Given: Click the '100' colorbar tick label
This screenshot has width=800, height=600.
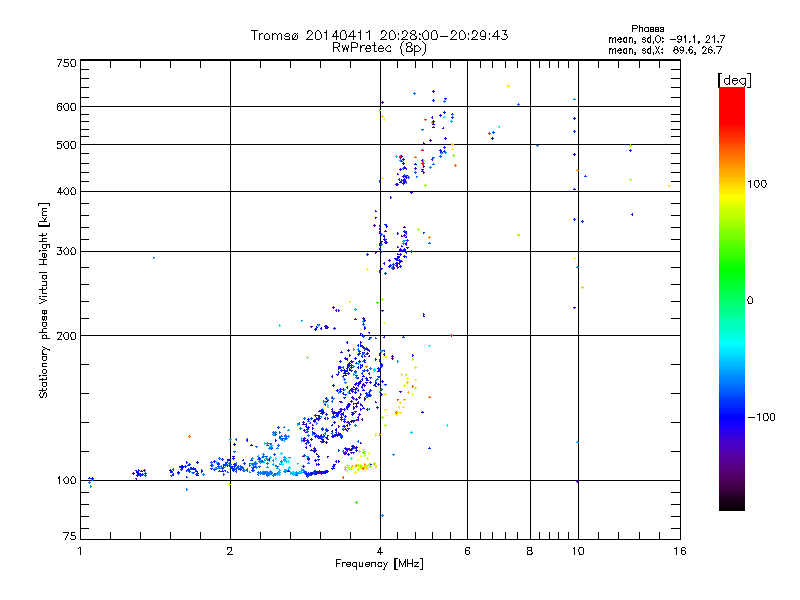Looking at the screenshot, I should [x=757, y=184].
